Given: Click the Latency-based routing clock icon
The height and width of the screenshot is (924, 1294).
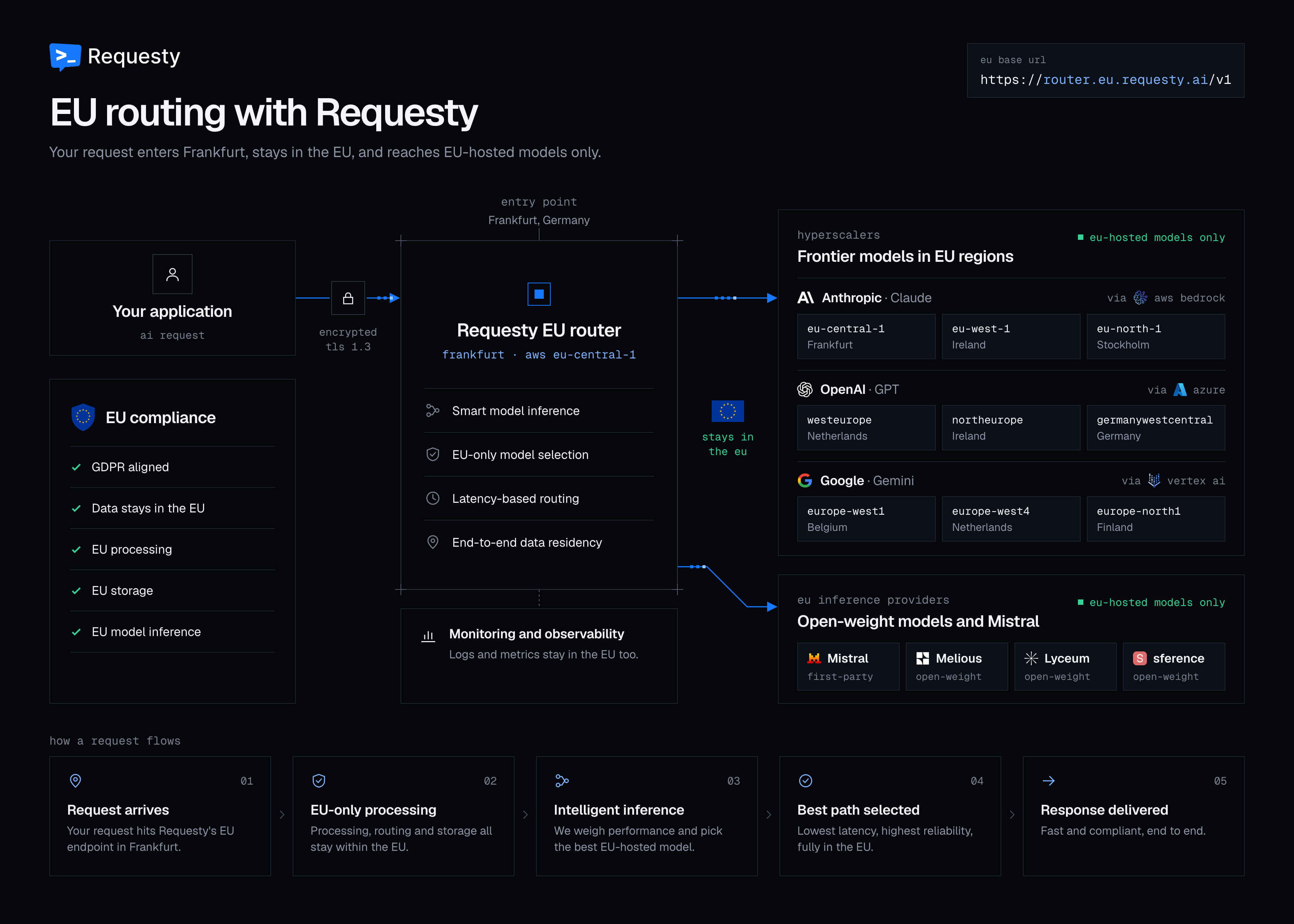Looking at the screenshot, I should point(432,498).
